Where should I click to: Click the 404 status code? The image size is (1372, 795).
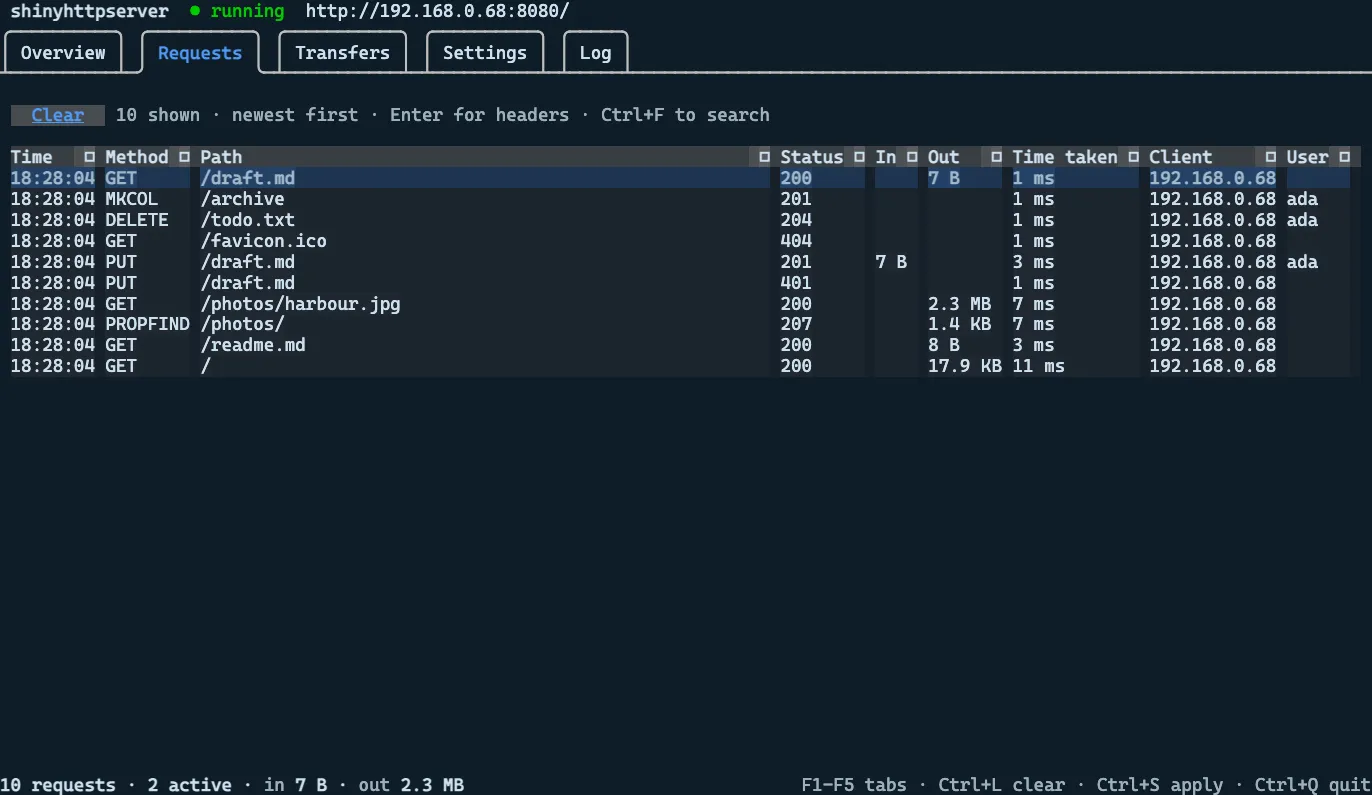pos(797,241)
